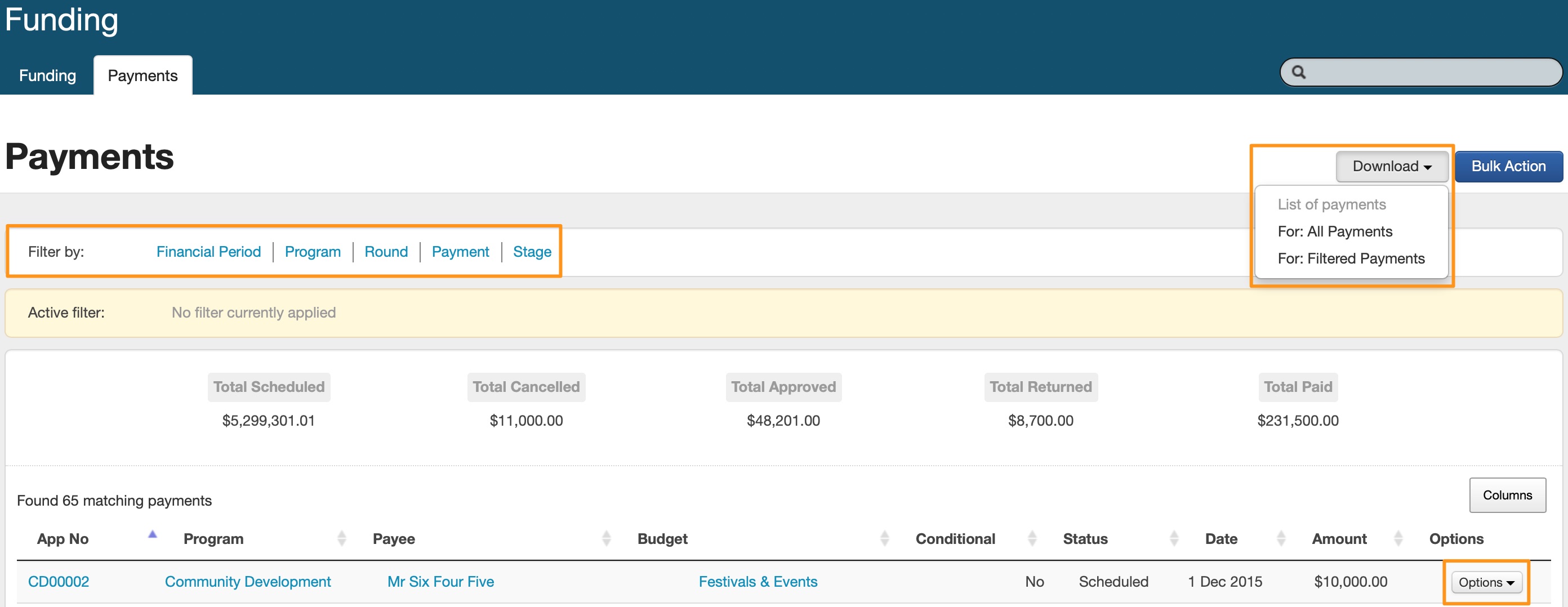This screenshot has height=607, width=1568.
Task: Sort table by Payee column arrows
Action: [x=605, y=538]
